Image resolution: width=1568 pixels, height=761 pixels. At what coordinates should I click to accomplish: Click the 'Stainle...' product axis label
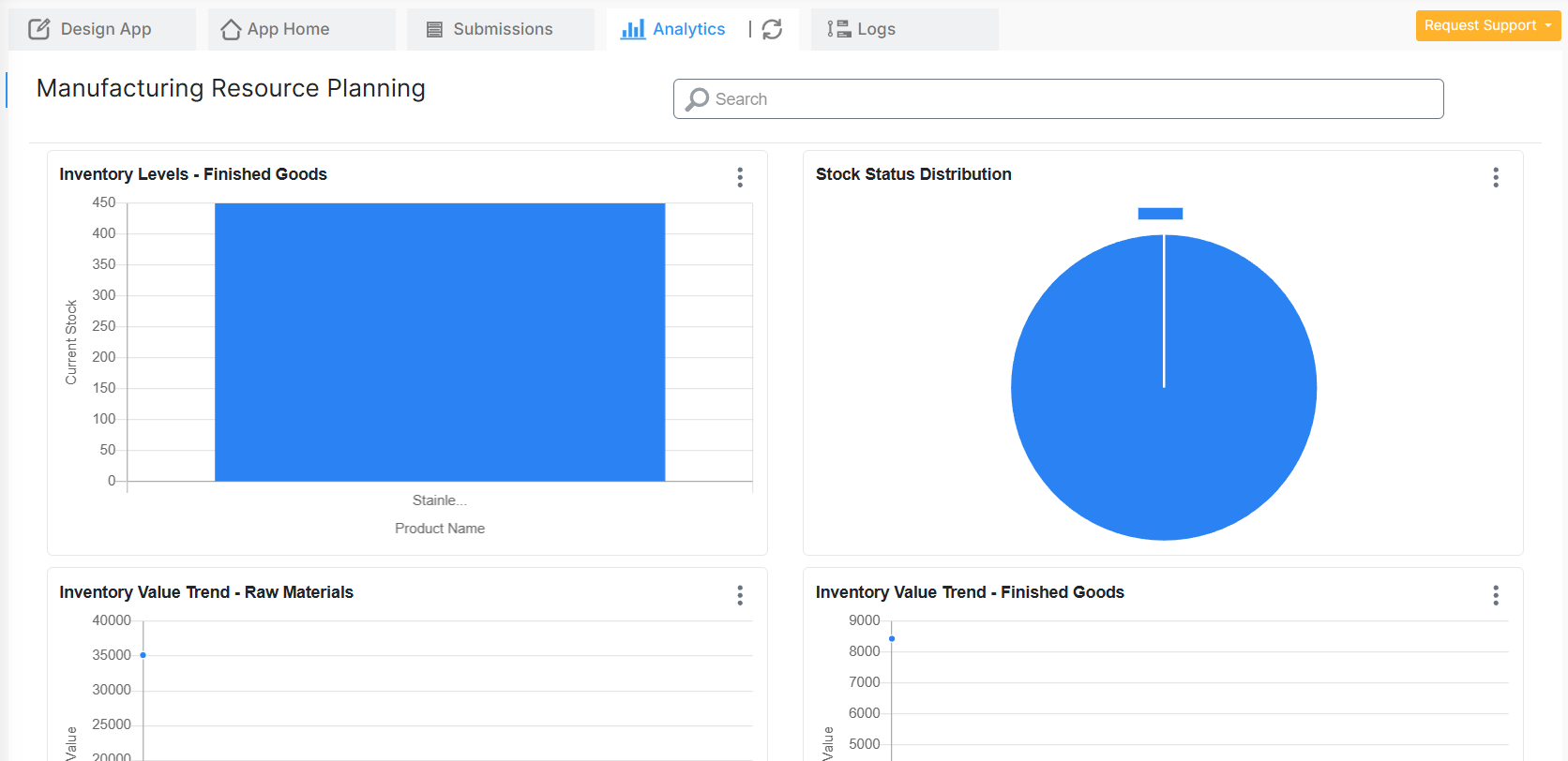(x=440, y=500)
